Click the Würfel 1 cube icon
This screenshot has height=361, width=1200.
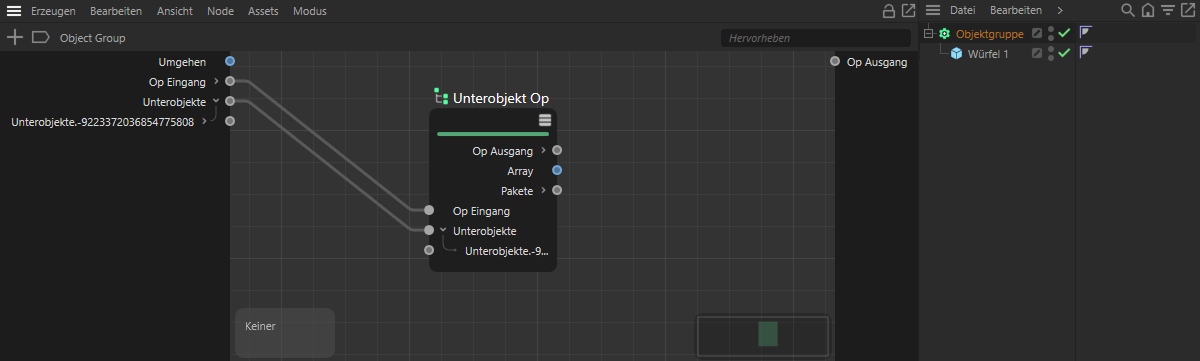coord(957,53)
